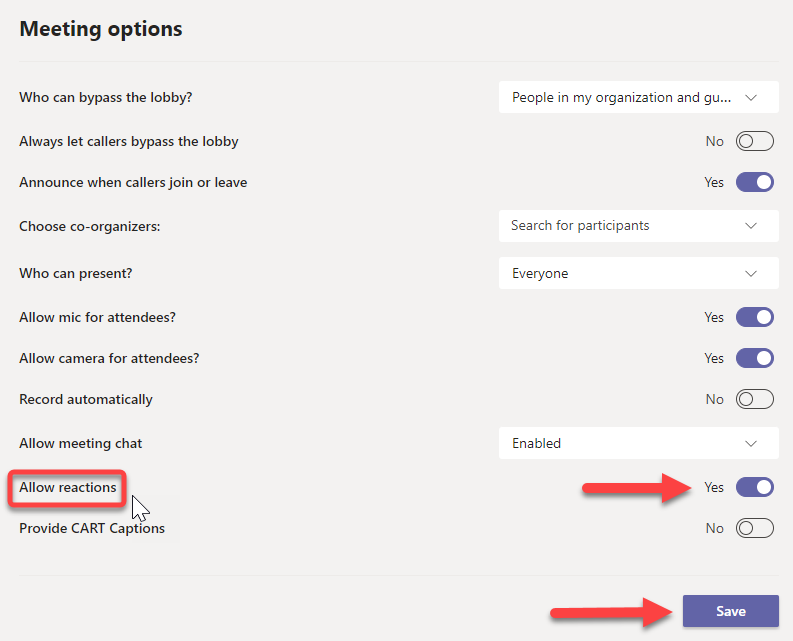
Task: Turn off camera for attendees switch
Action: point(754,358)
